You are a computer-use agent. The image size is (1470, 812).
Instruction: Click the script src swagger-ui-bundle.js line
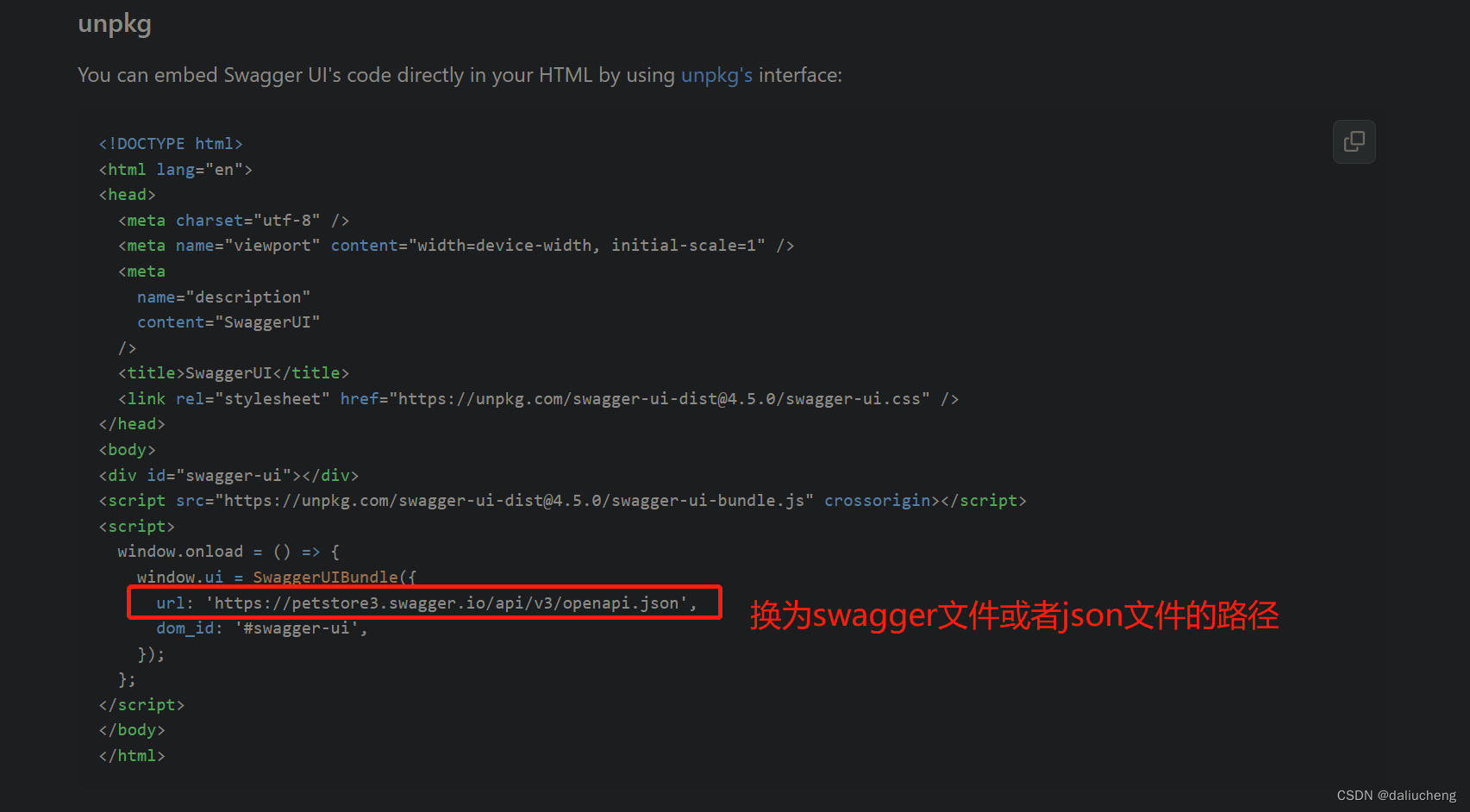pyautogui.click(x=562, y=501)
